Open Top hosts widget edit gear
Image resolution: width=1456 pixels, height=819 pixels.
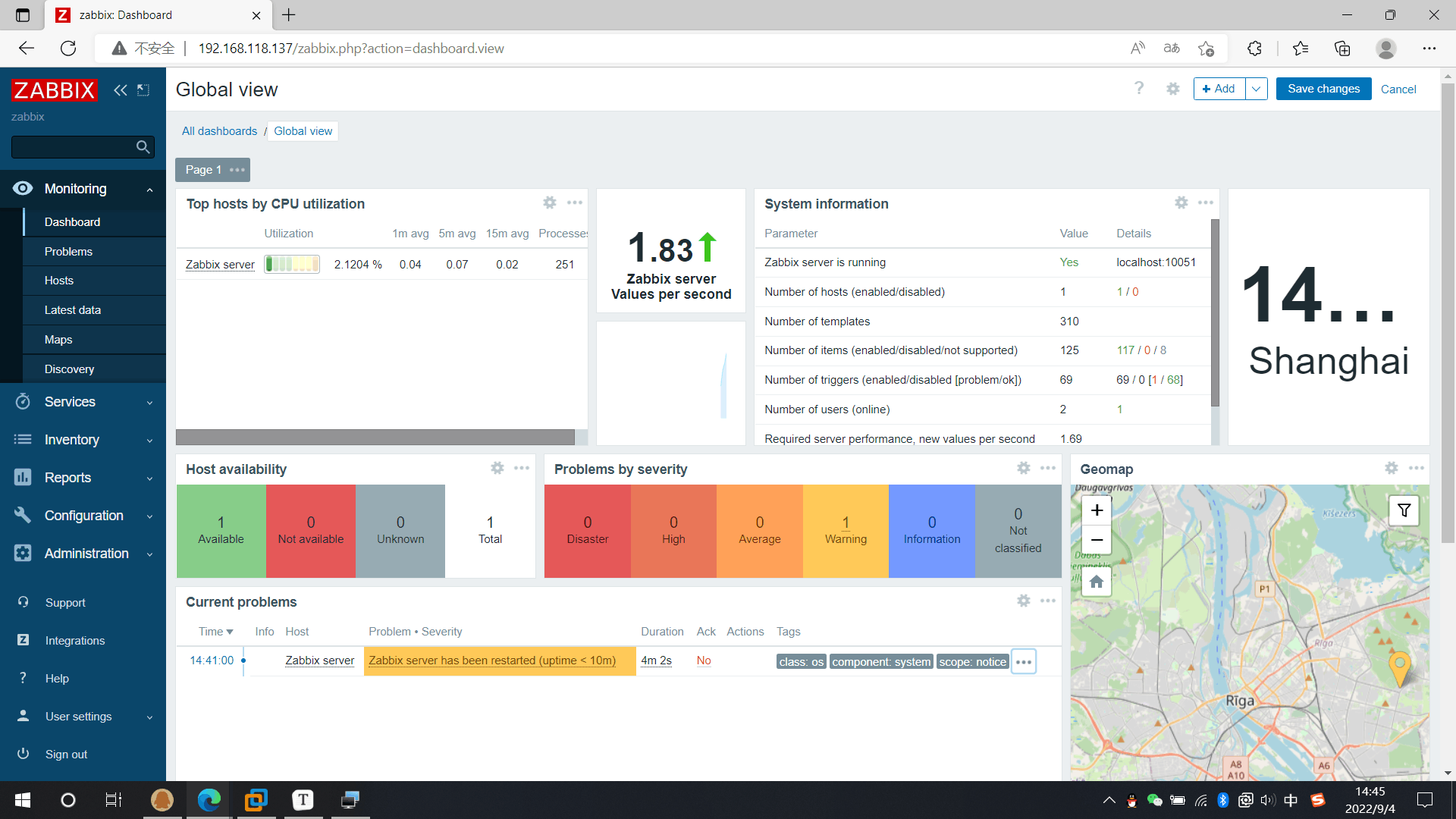pyautogui.click(x=550, y=202)
